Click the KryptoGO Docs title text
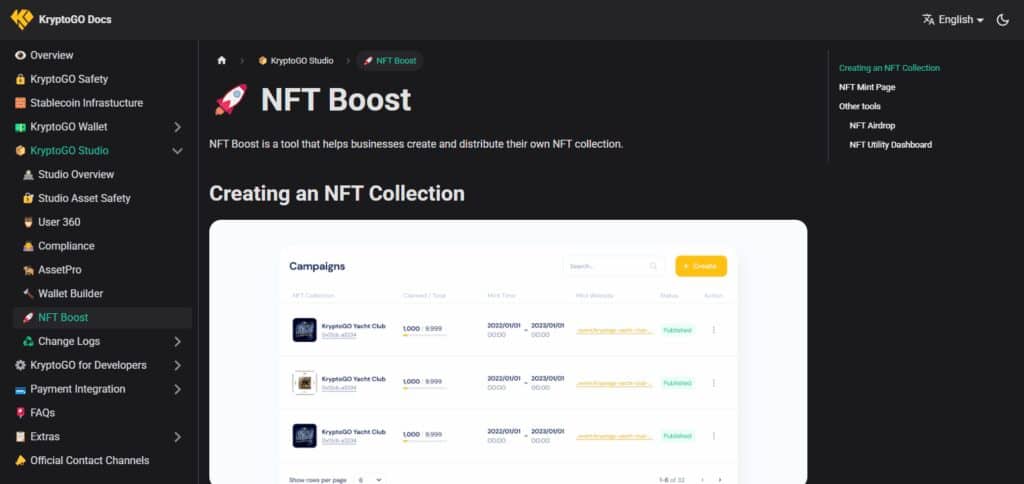The image size is (1024, 484). point(75,20)
